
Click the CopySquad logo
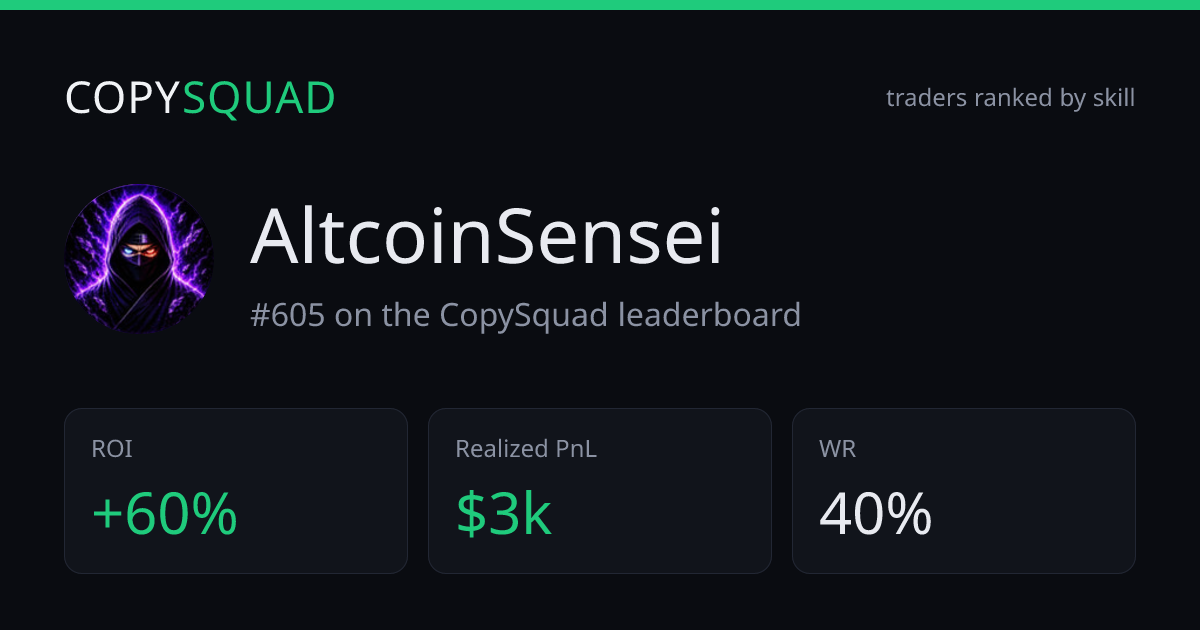[x=200, y=98]
